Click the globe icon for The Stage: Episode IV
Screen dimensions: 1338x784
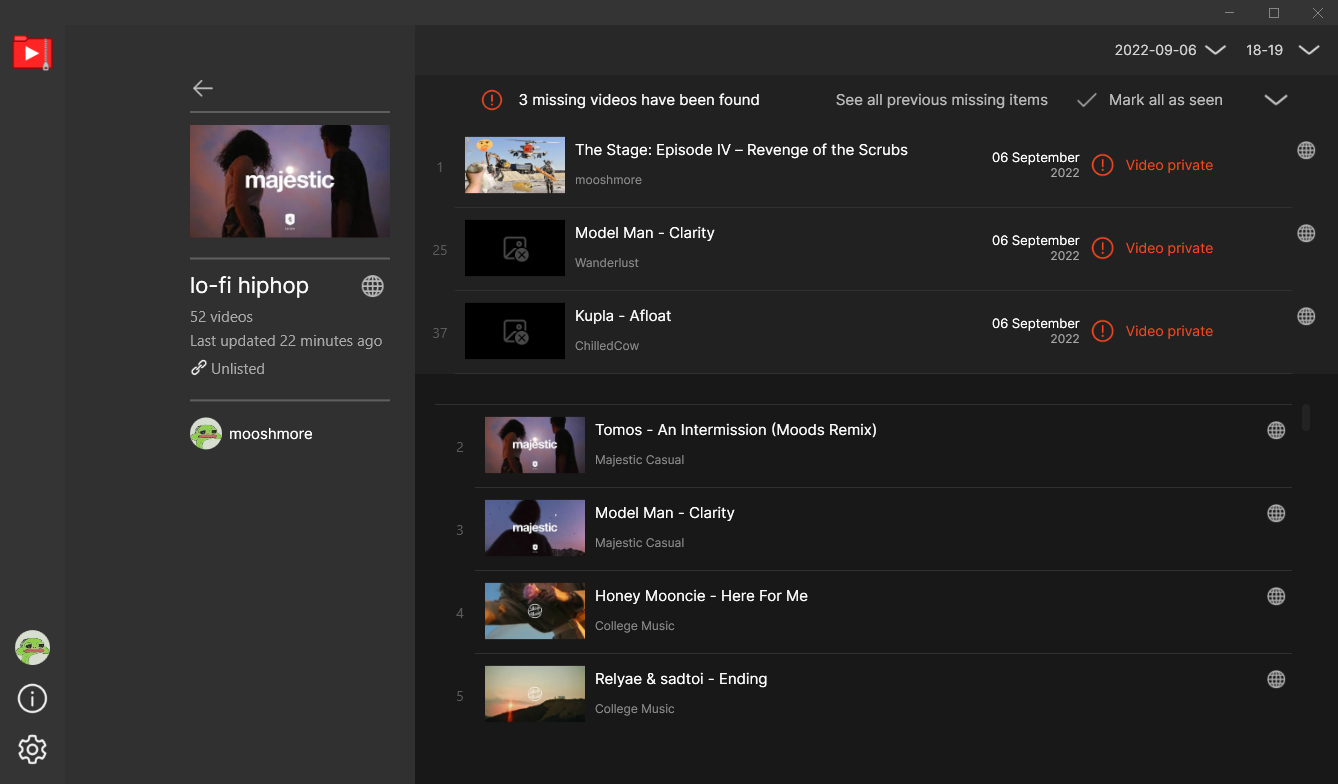click(x=1306, y=150)
